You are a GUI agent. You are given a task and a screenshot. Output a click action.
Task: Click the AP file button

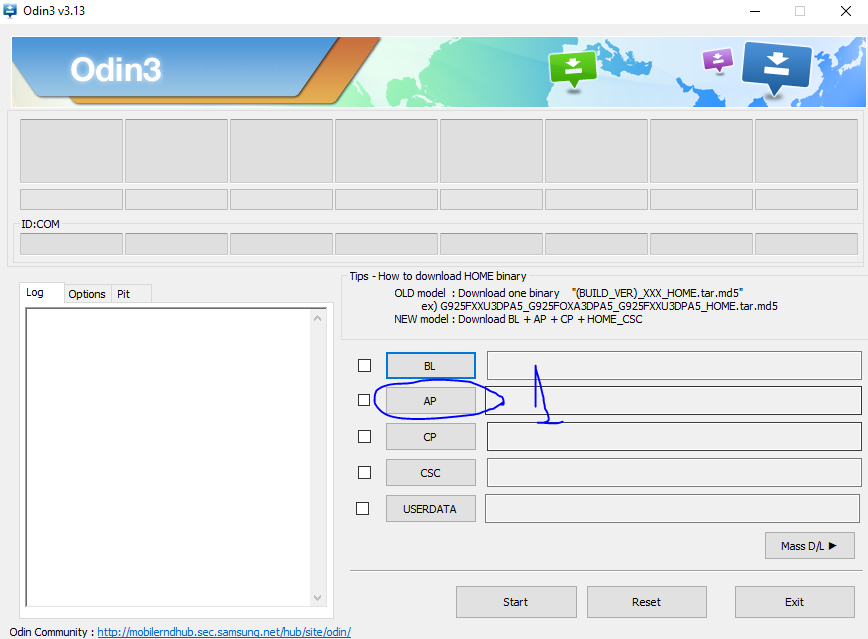point(431,401)
